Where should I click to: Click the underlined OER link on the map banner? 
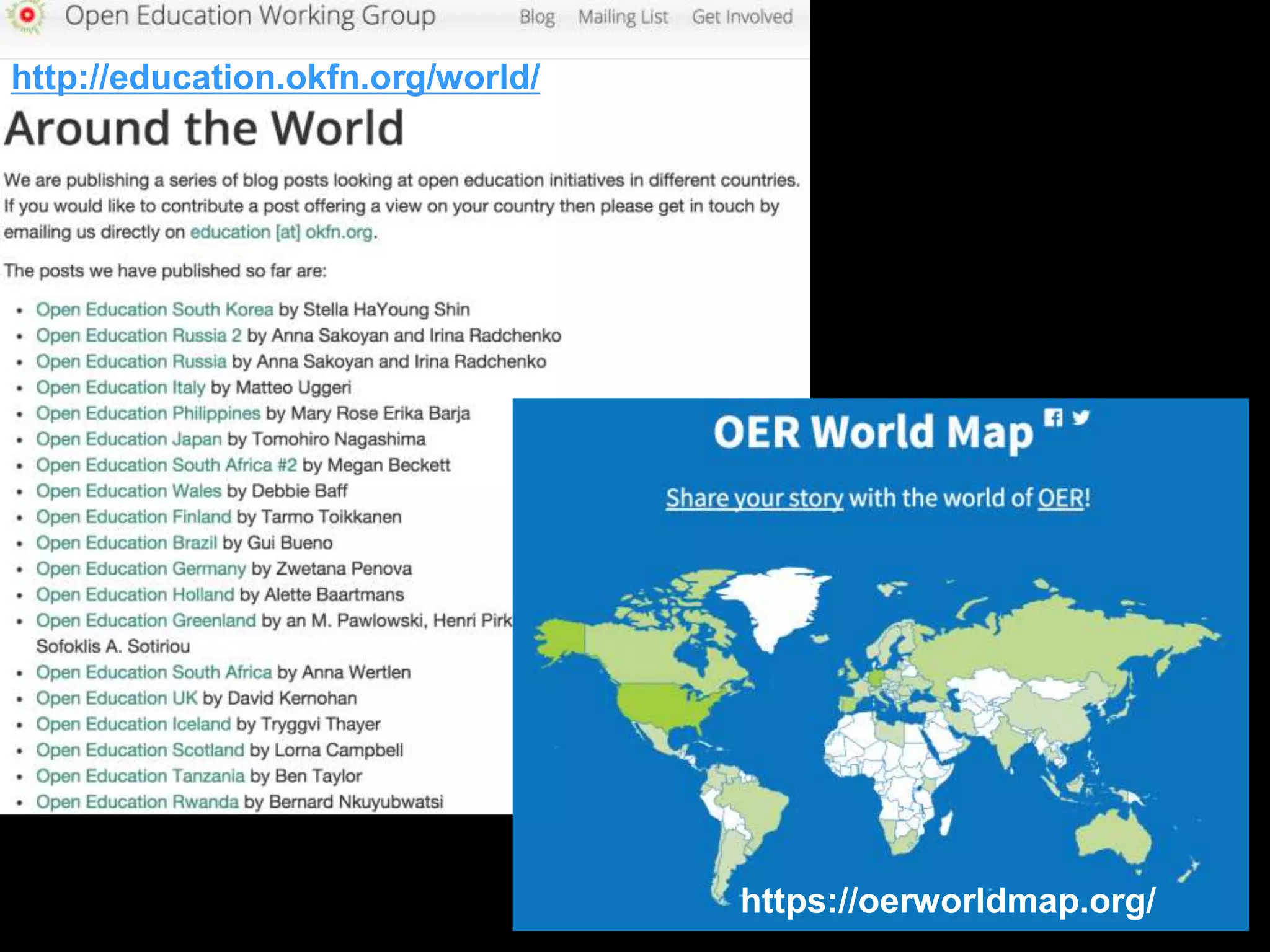coord(1060,498)
